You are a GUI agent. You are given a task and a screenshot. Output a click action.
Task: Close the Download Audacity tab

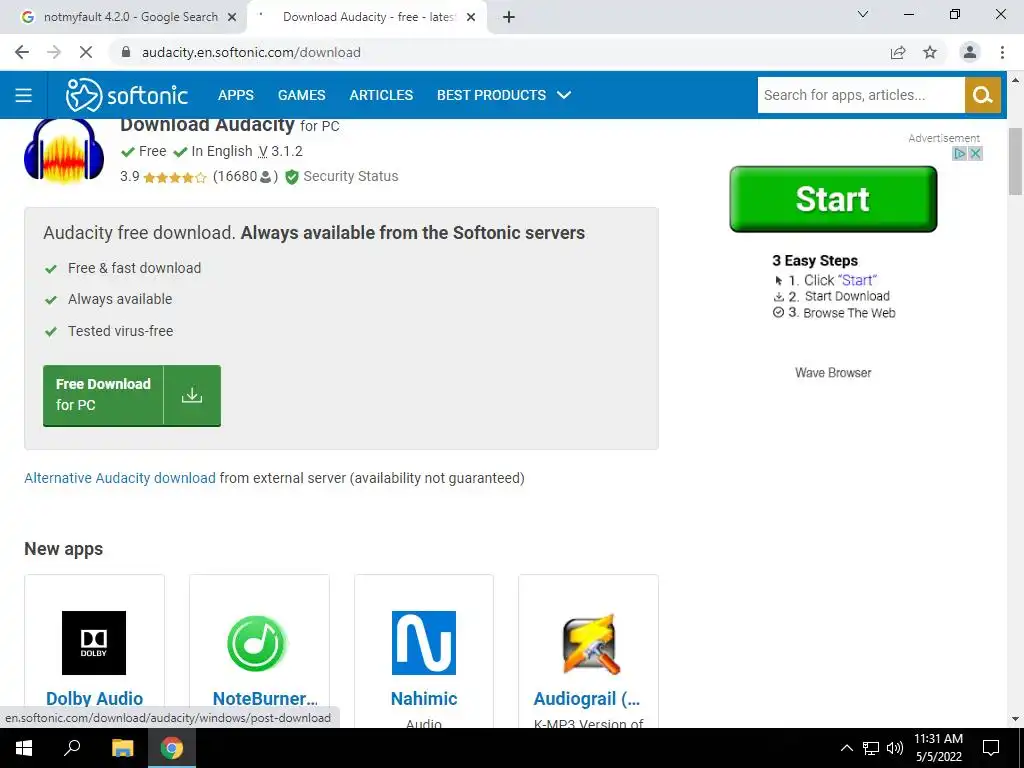(471, 18)
